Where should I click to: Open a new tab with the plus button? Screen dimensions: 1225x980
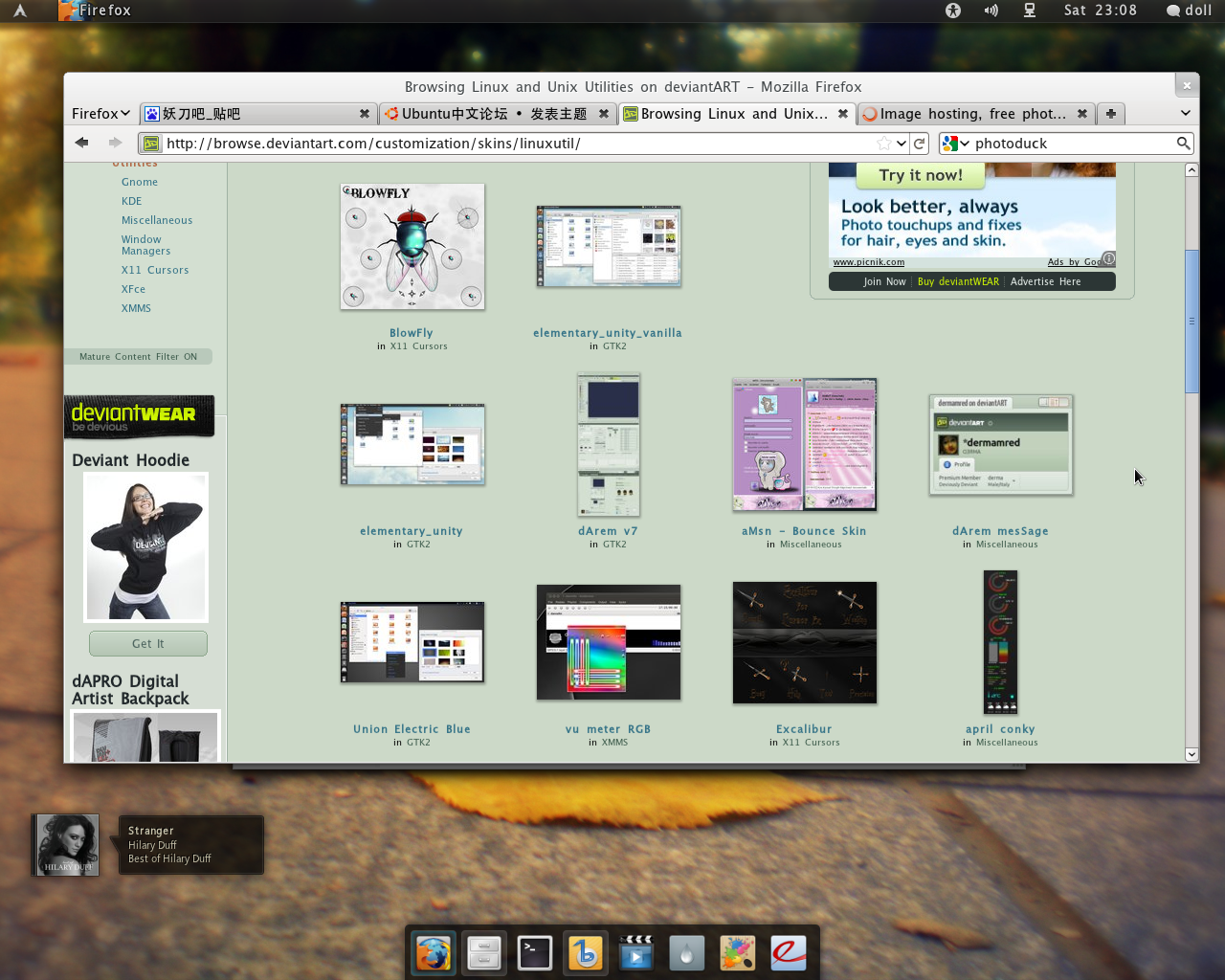coord(1110,114)
